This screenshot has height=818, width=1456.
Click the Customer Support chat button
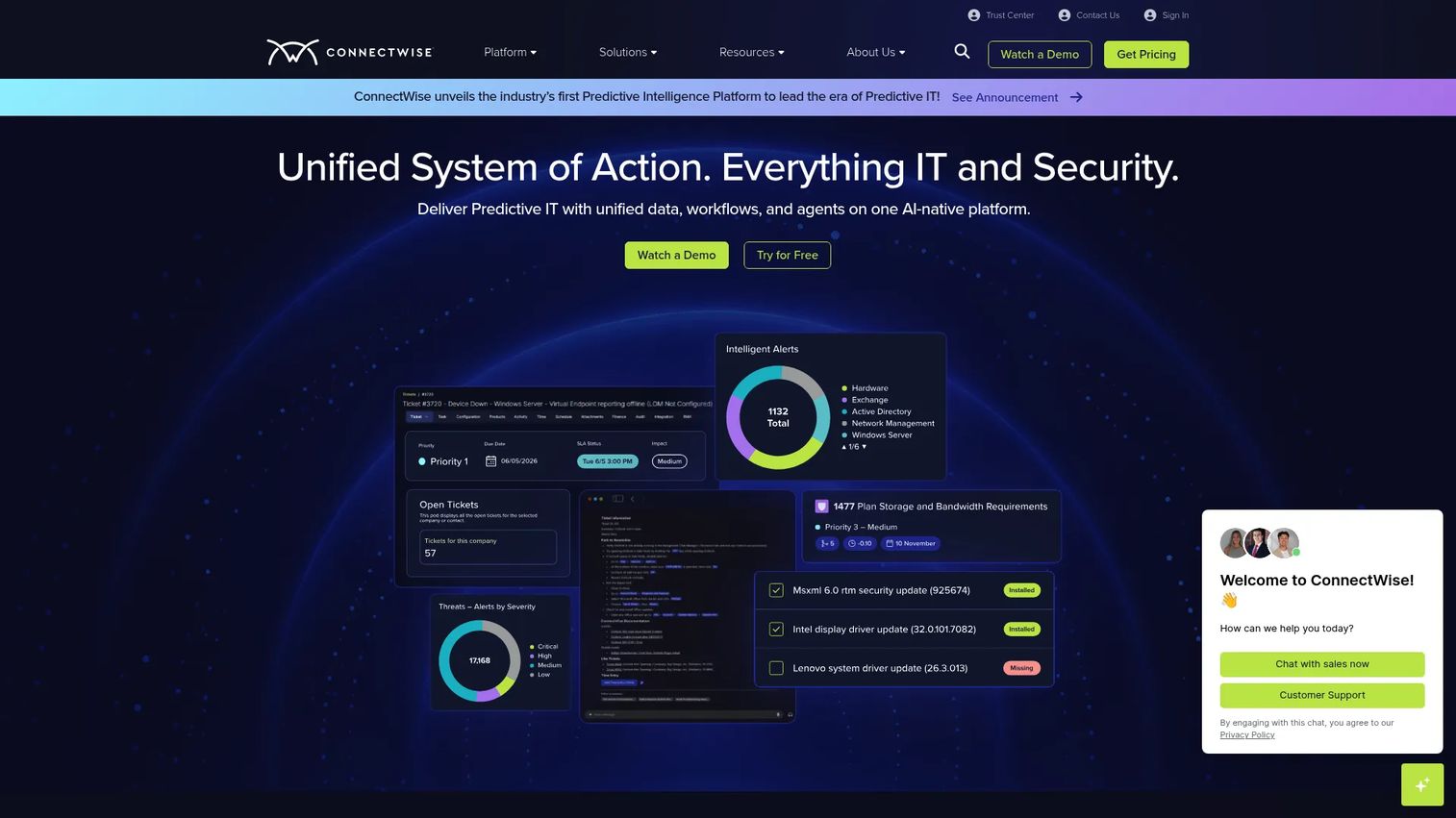(1322, 695)
